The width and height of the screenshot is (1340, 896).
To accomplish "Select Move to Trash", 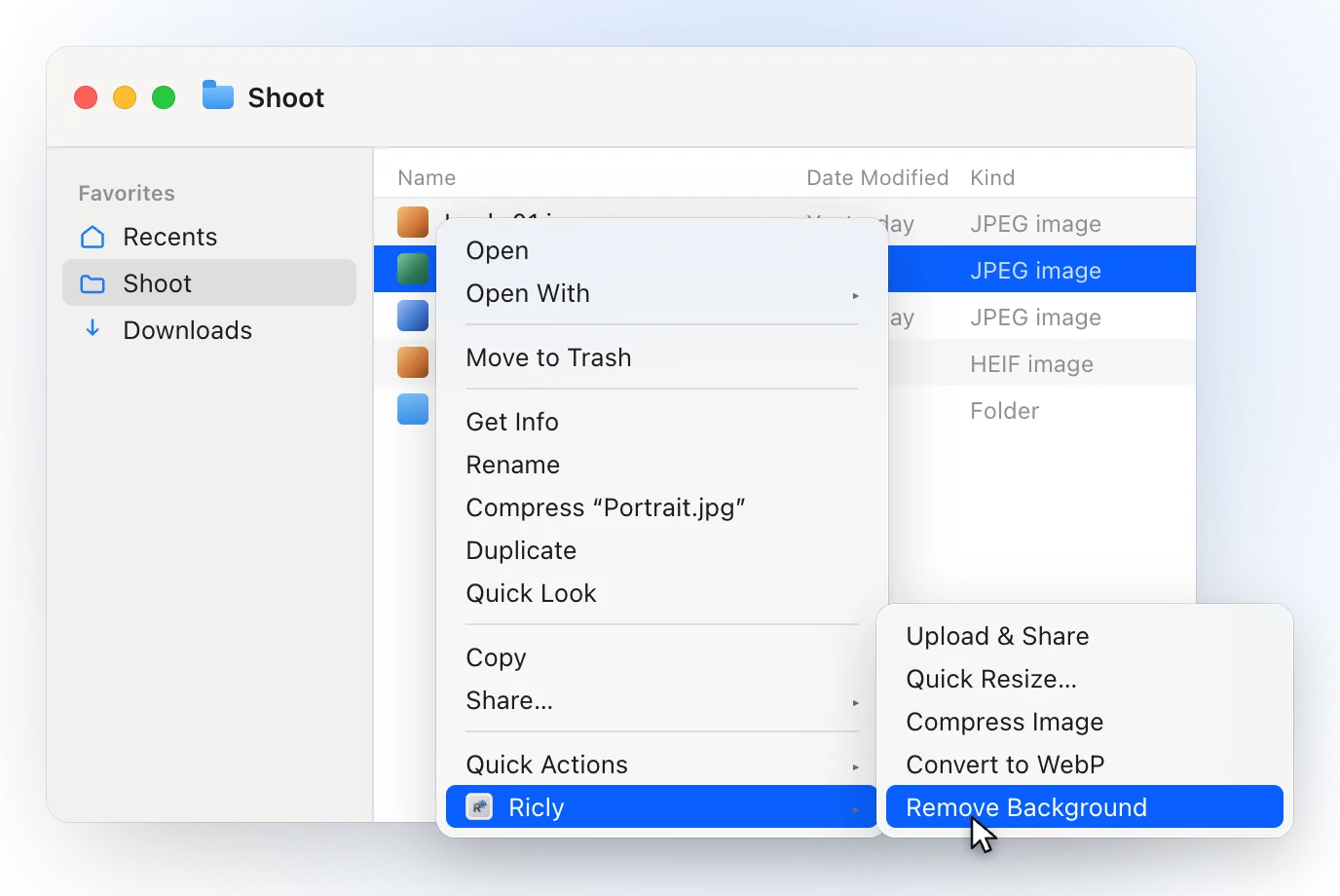I will coord(662,357).
